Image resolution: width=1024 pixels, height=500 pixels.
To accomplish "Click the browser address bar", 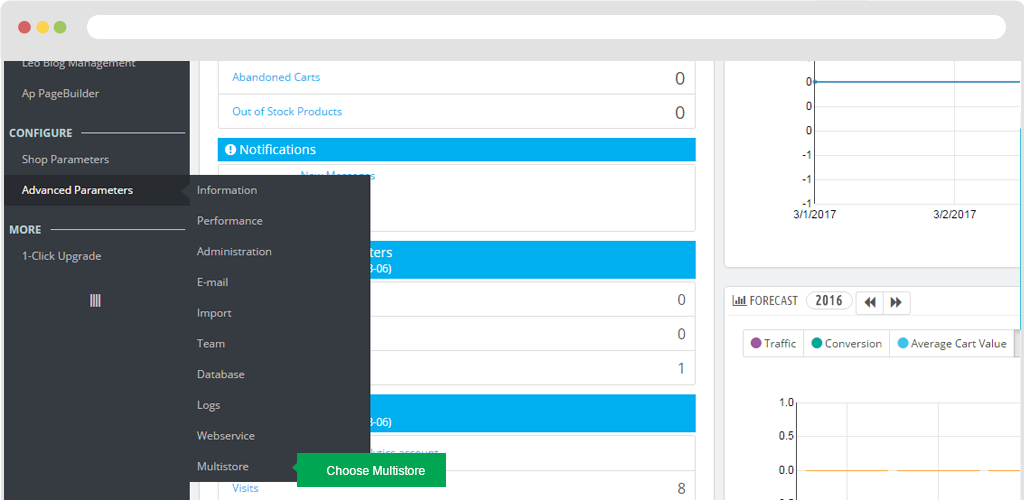I will tap(545, 27).
